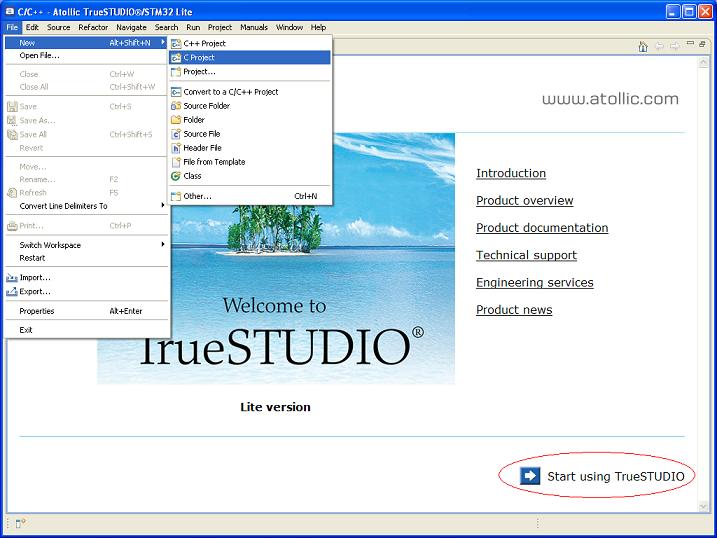The image size is (717, 538).
Task: Select Exit in File menu
Action: [86, 330]
